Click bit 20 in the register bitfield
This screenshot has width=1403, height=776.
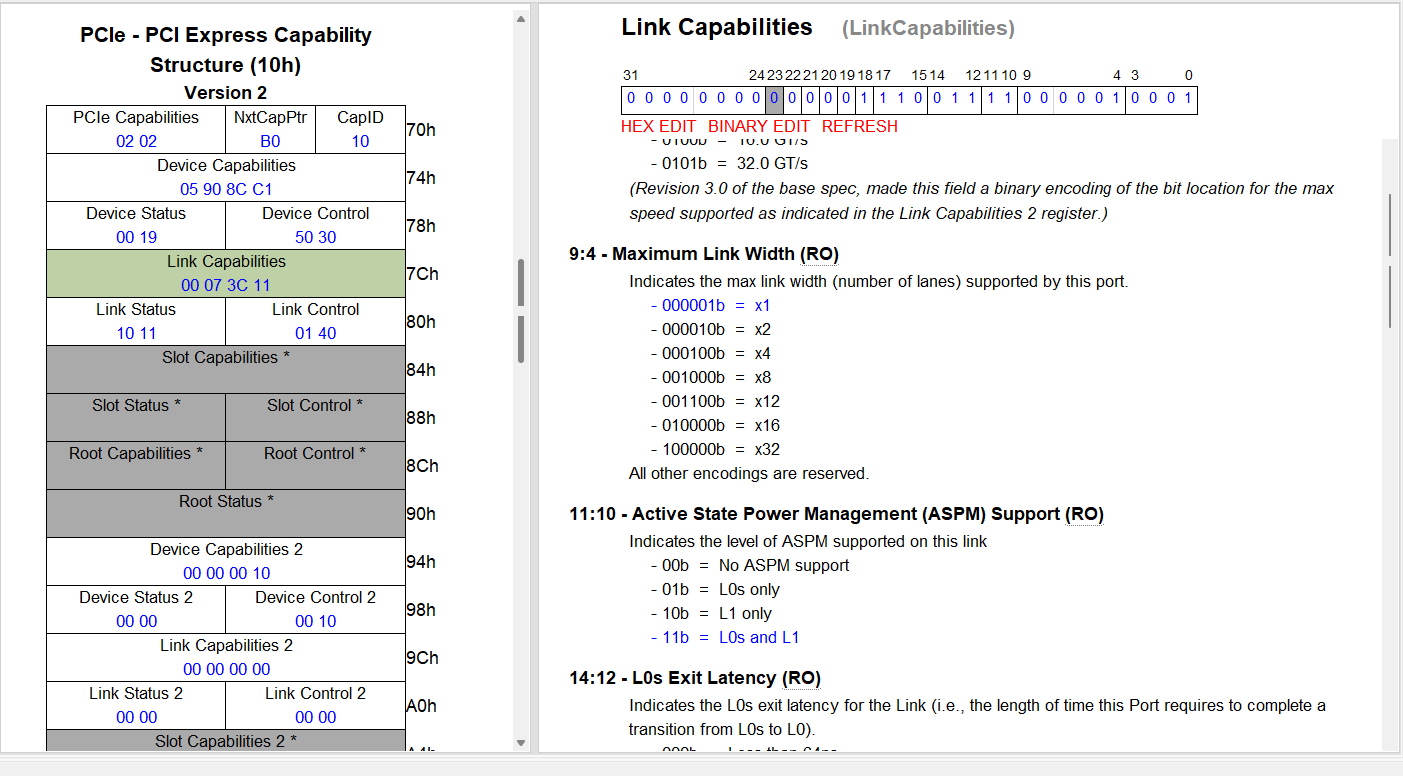click(828, 100)
